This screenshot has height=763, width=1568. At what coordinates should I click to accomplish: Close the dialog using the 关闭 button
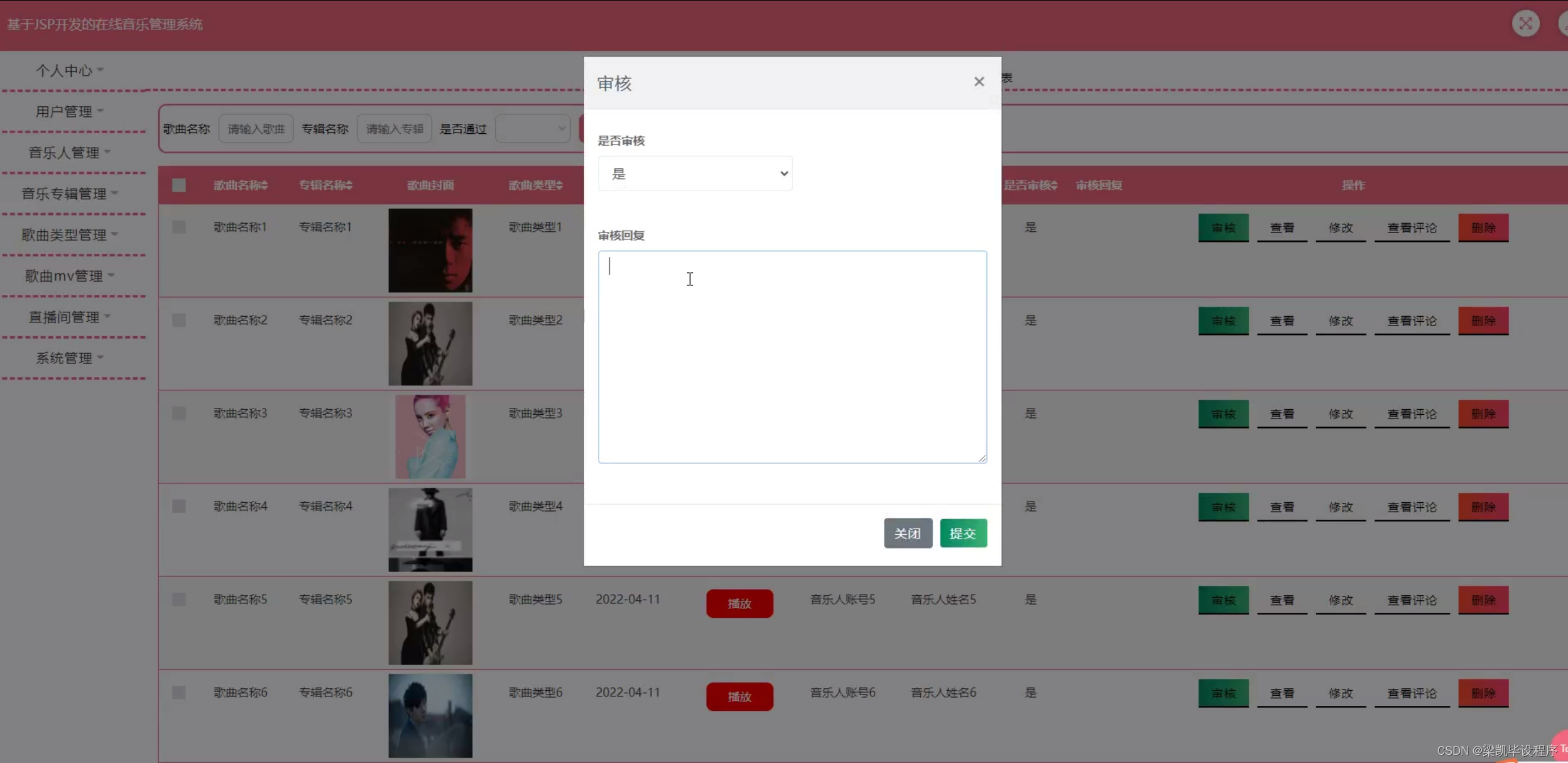click(x=907, y=533)
